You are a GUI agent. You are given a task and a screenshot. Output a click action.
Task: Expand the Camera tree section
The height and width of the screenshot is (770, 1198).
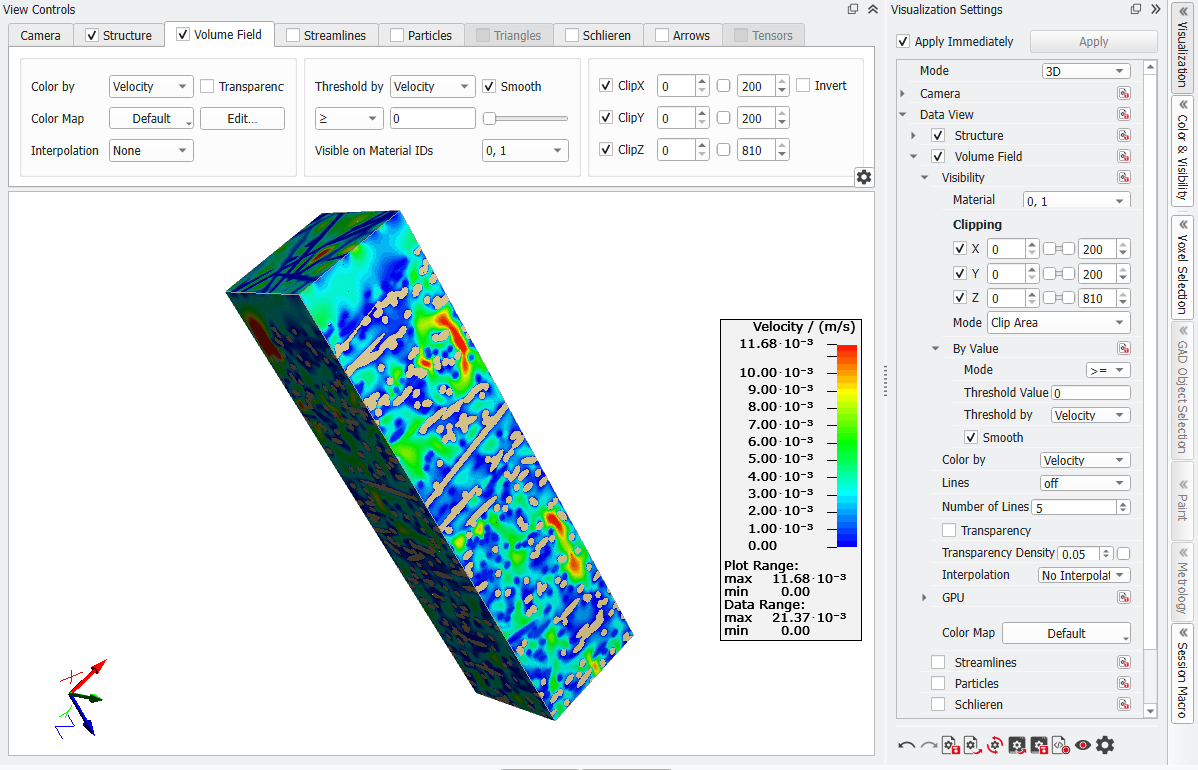[x=903, y=93]
